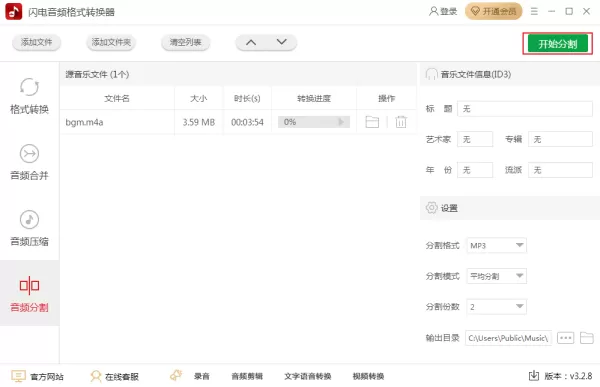Click the 输出目录 output path field

508,338
